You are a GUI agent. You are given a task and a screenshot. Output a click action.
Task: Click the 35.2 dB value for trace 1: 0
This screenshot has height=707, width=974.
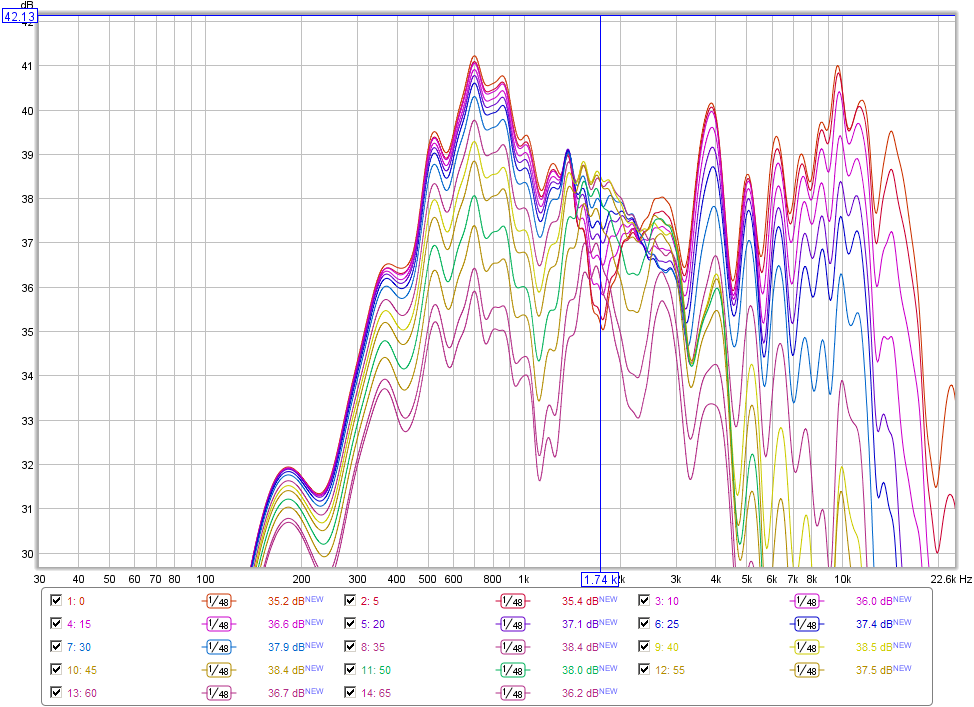pos(286,601)
